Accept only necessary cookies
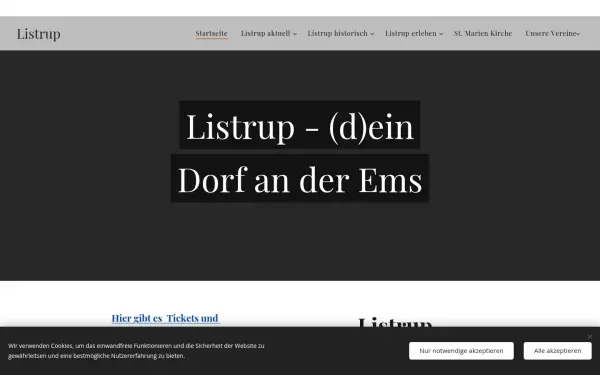 (461, 351)
